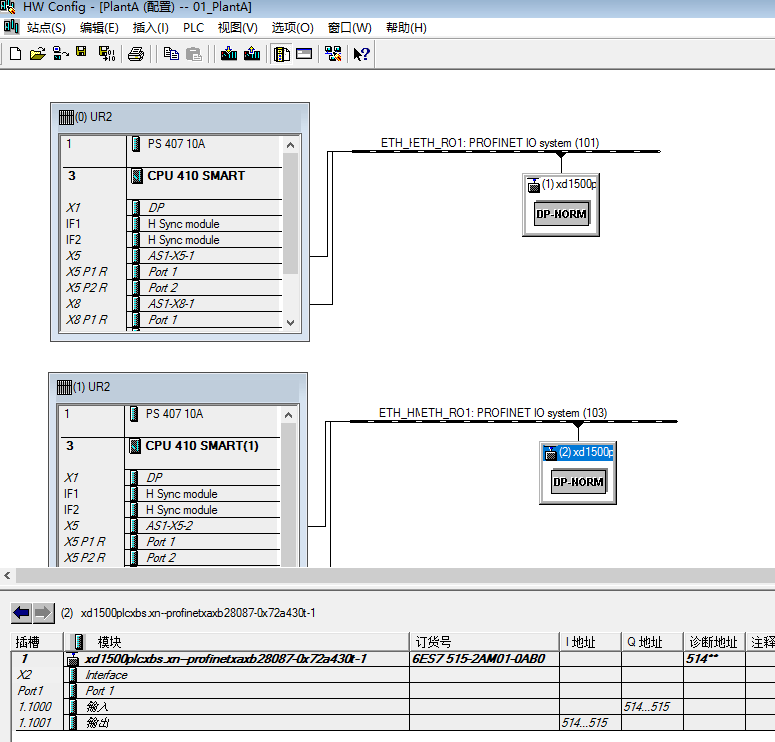
Task: Click the Print toolbar icon
Action: pyautogui.click(x=136, y=54)
